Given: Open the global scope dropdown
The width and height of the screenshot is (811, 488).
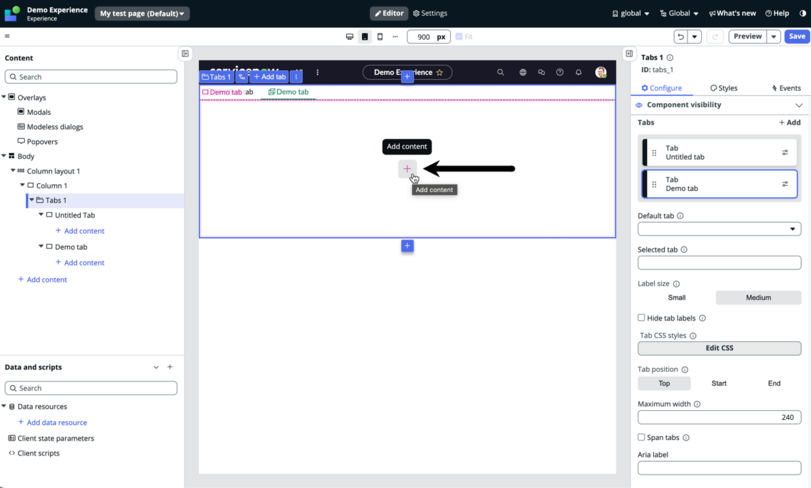Looking at the screenshot, I should 630,13.
